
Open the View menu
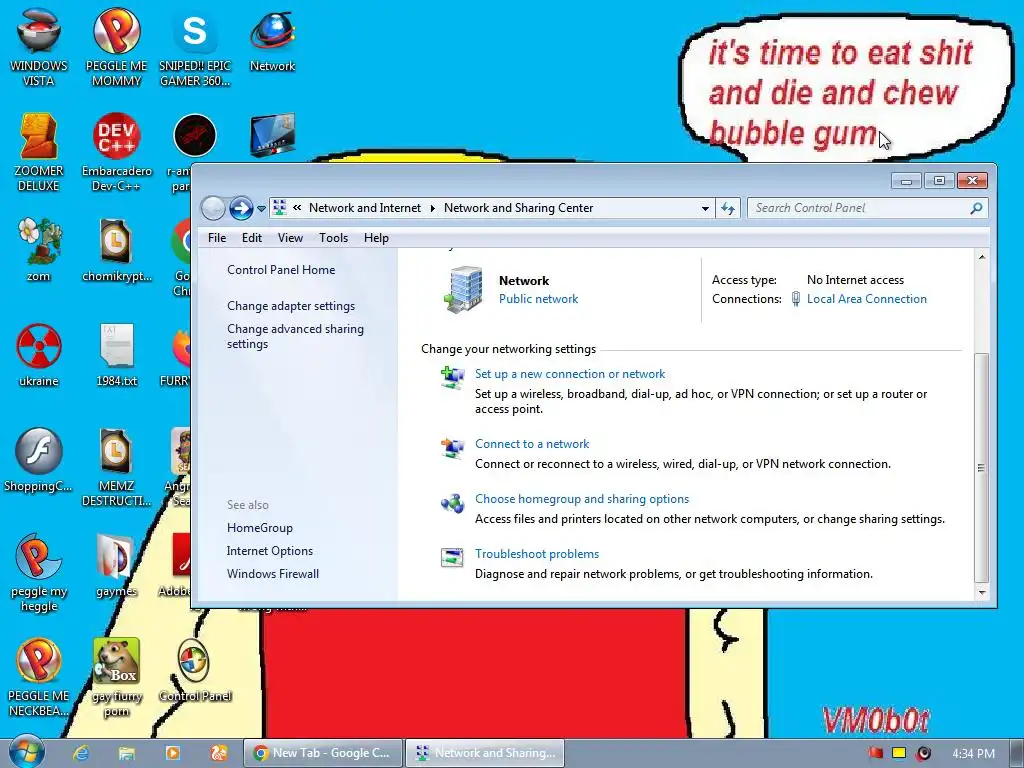pyautogui.click(x=290, y=238)
